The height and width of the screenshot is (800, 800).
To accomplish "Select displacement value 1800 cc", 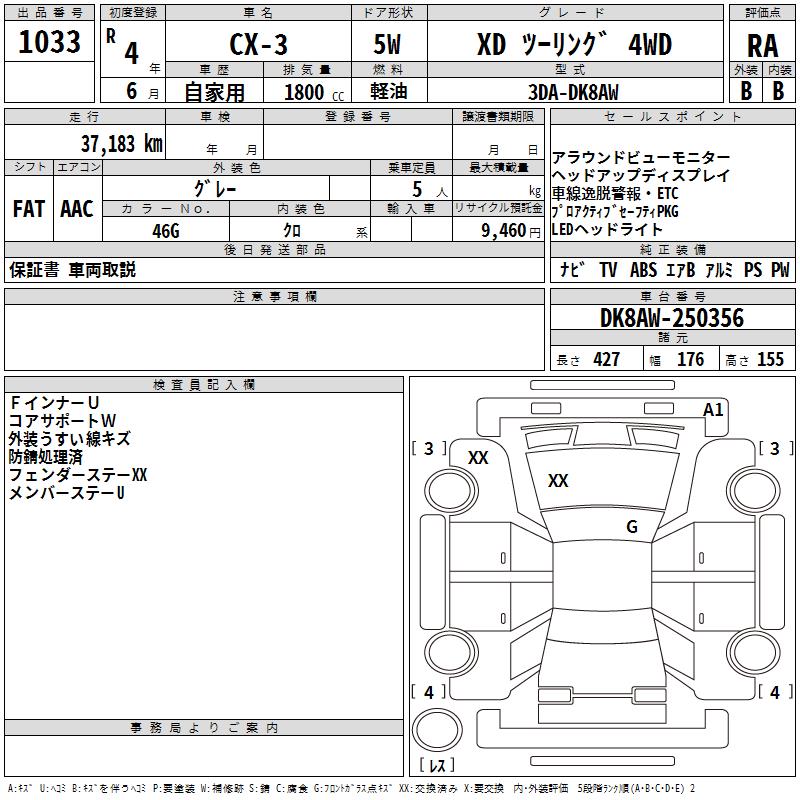I will coord(314,92).
